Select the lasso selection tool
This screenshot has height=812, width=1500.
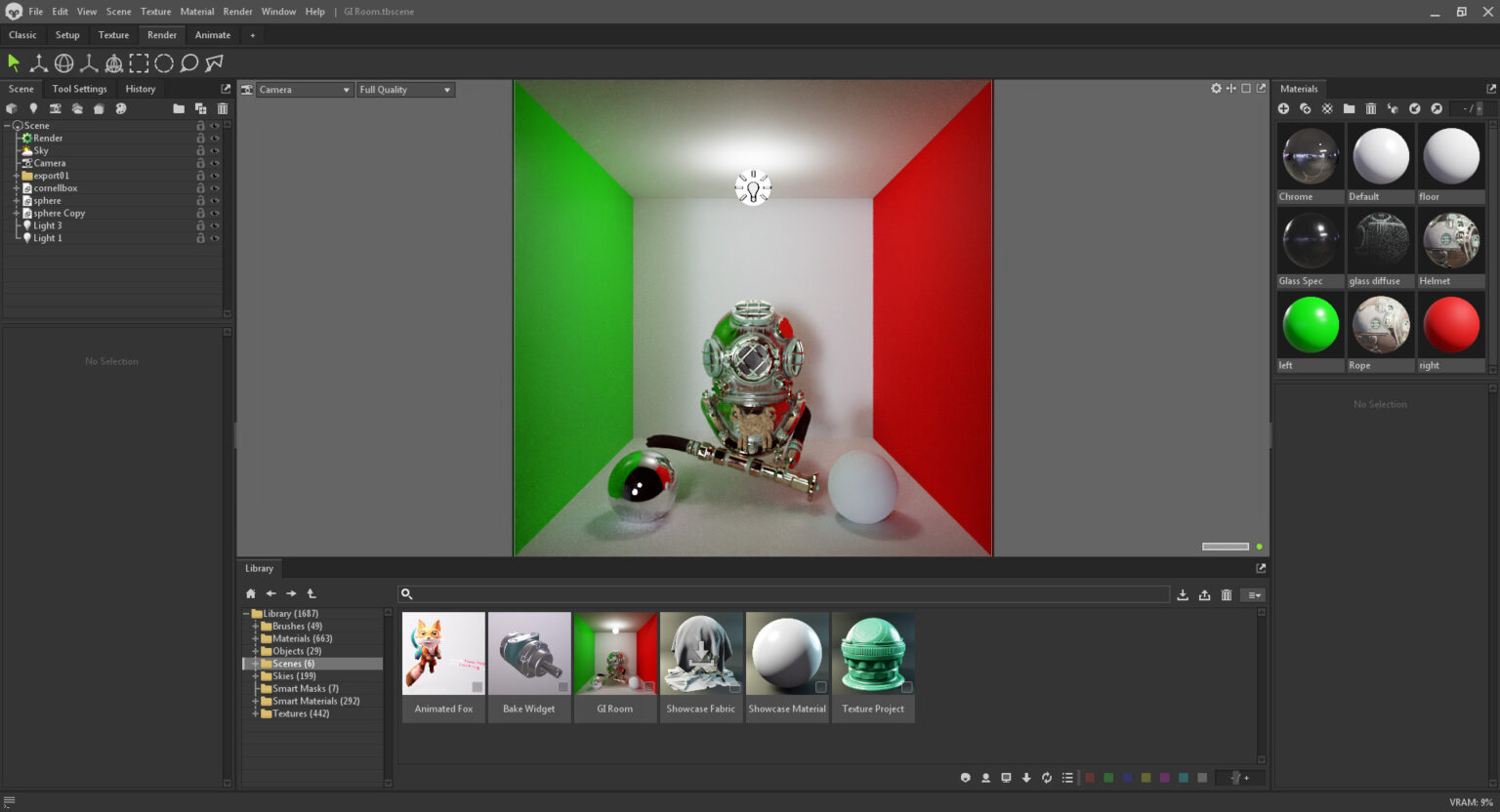click(x=187, y=62)
